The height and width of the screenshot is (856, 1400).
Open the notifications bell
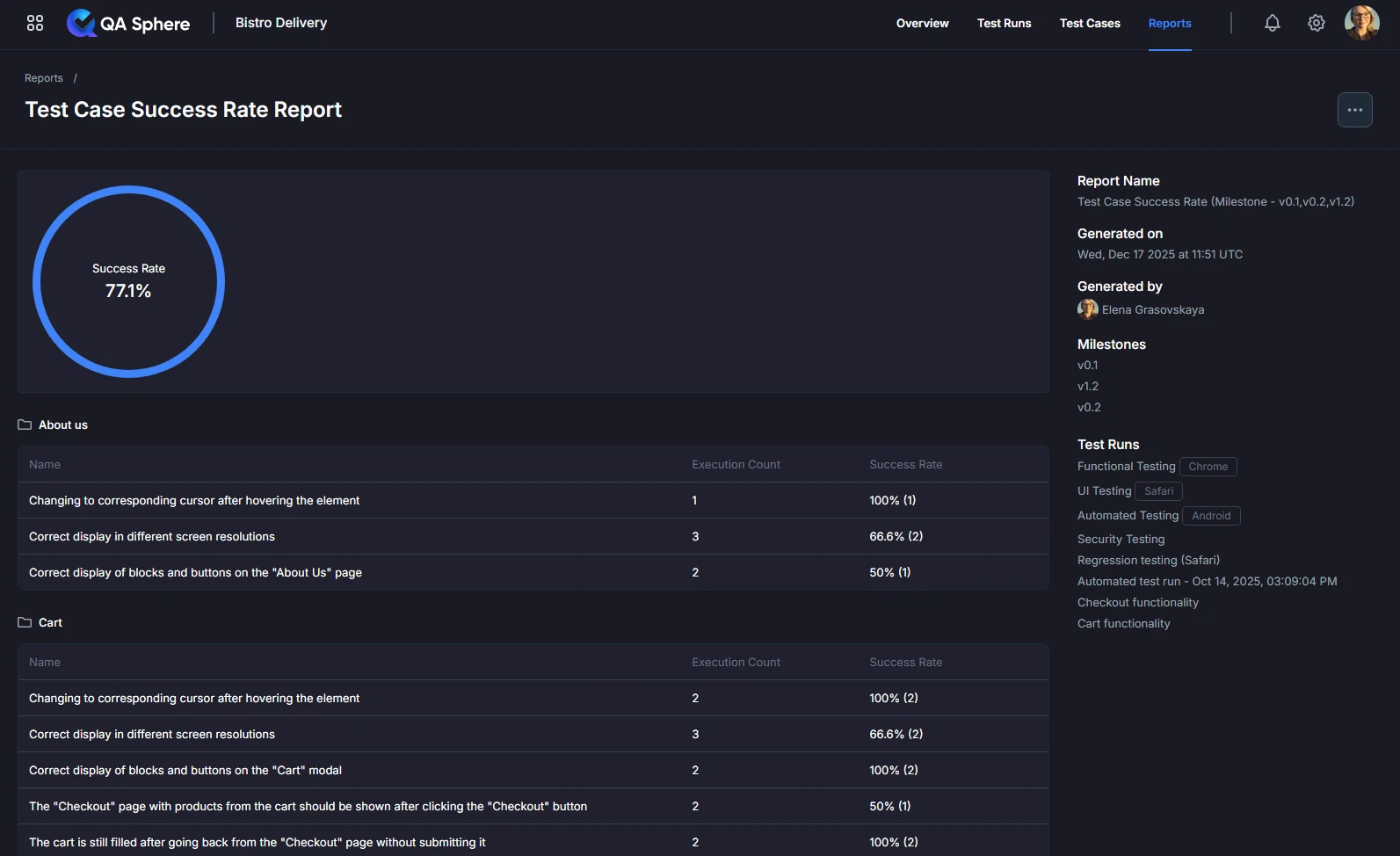pos(1272,23)
